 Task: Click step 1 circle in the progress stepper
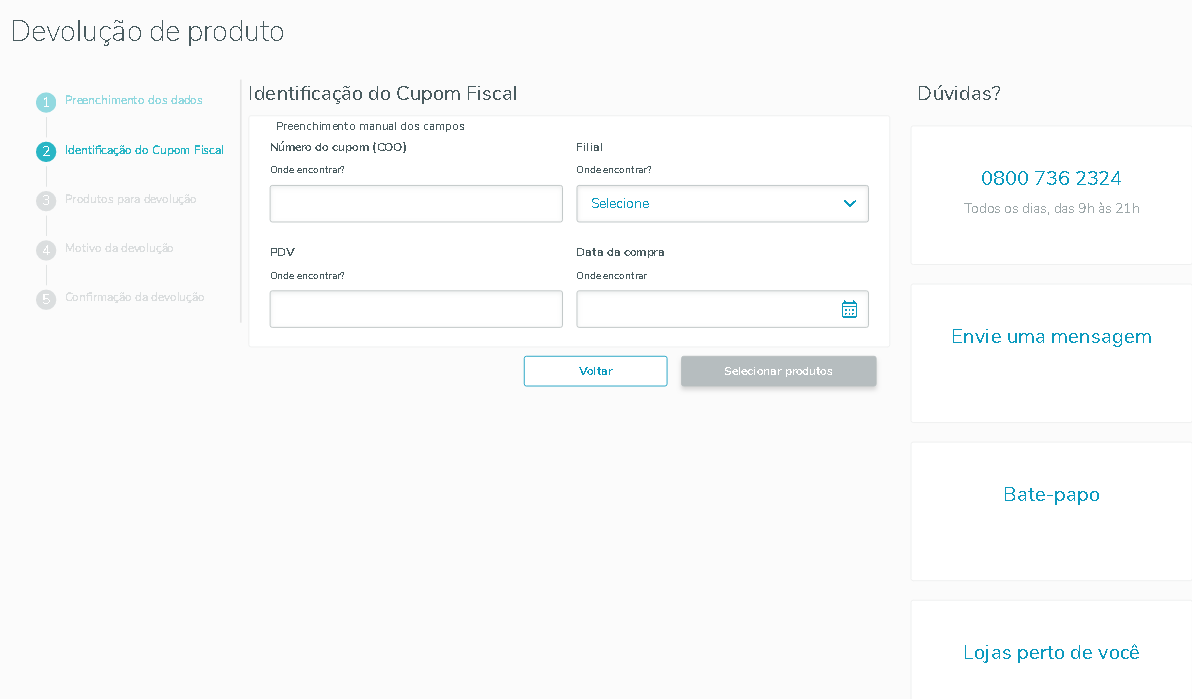pyautogui.click(x=46, y=102)
